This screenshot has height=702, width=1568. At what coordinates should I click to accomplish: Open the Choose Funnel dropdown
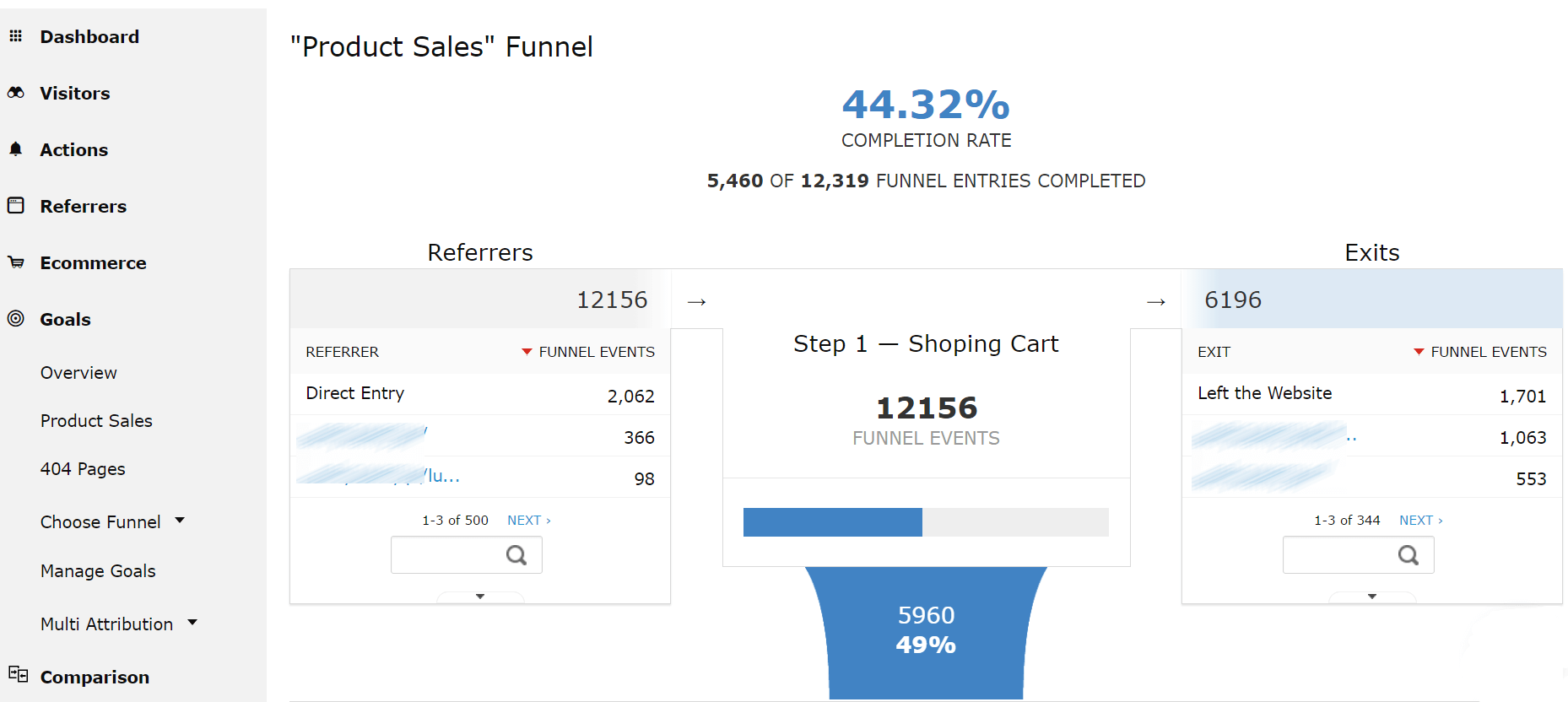114,521
